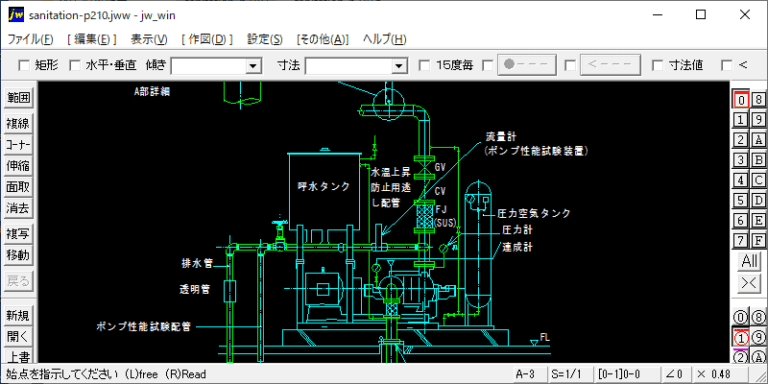Image resolution: width=768 pixels, height=384 pixels.
Task: Enable the 寸法値 checkbox
Action: coord(658,65)
